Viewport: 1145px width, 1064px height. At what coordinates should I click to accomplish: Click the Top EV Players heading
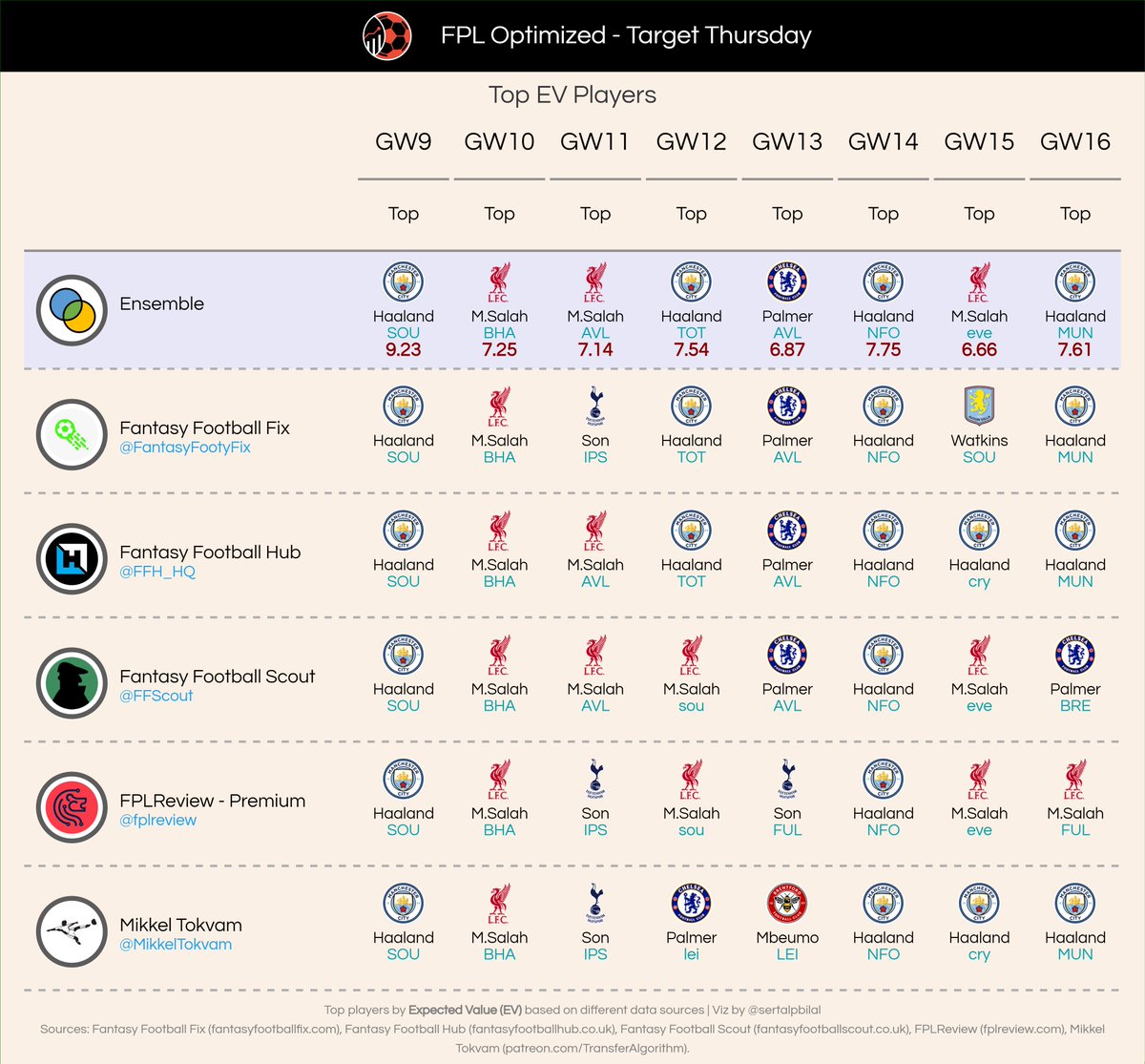pos(572,95)
